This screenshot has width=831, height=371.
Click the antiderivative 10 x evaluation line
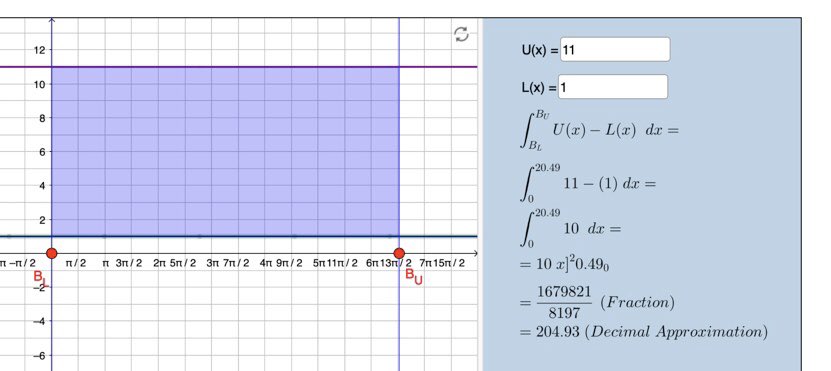[x=565, y=263]
